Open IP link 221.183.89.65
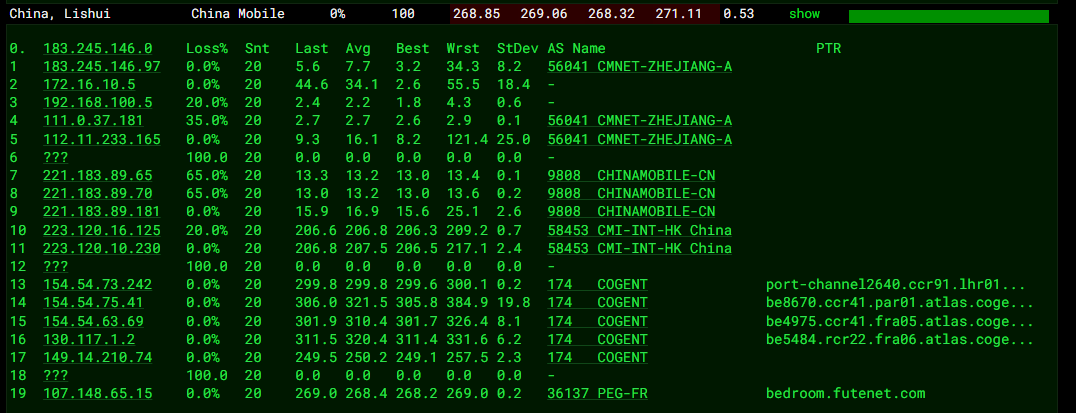The height and width of the screenshot is (413, 1076). (x=97, y=176)
